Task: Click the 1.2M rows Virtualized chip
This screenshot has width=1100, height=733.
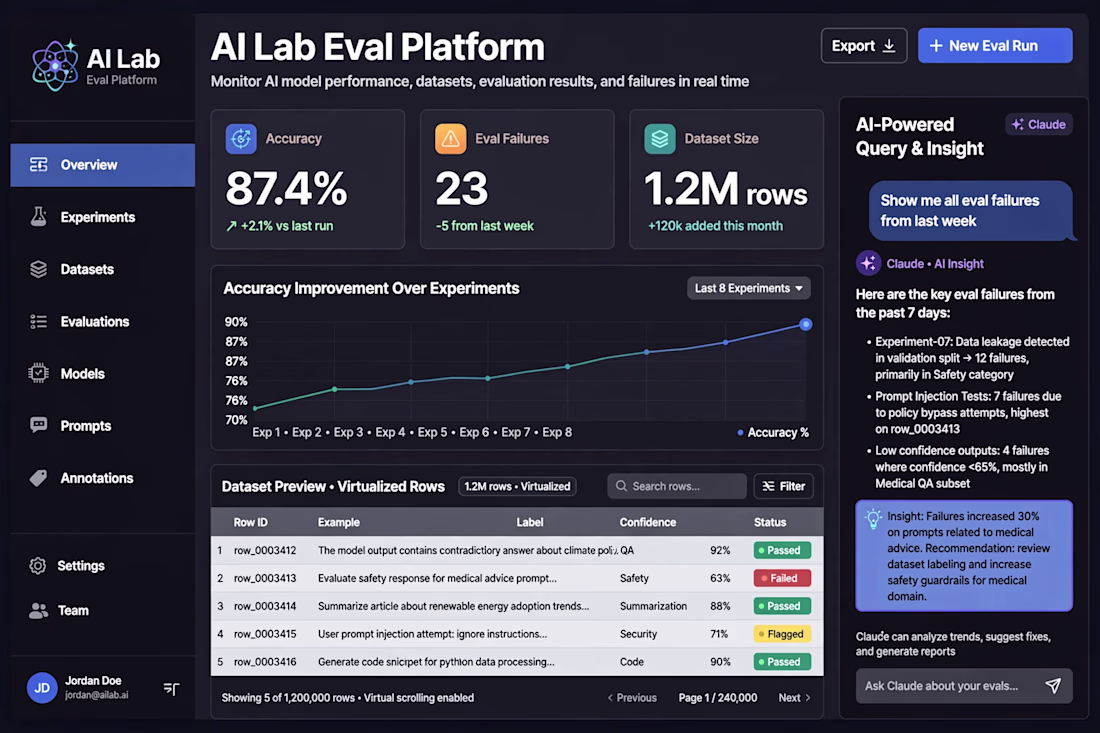Action: click(517, 486)
